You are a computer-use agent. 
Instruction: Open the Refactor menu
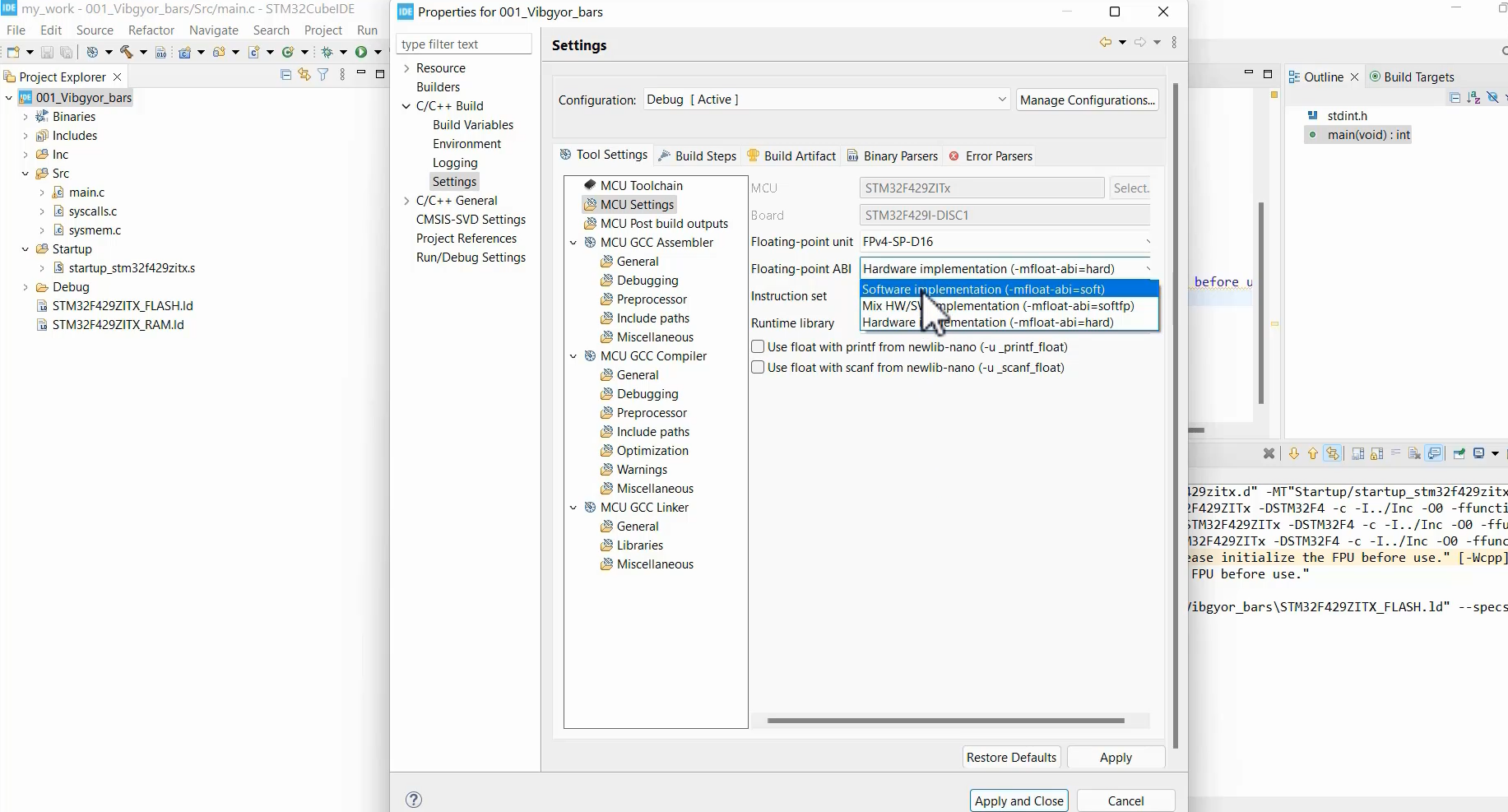(151, 30)
